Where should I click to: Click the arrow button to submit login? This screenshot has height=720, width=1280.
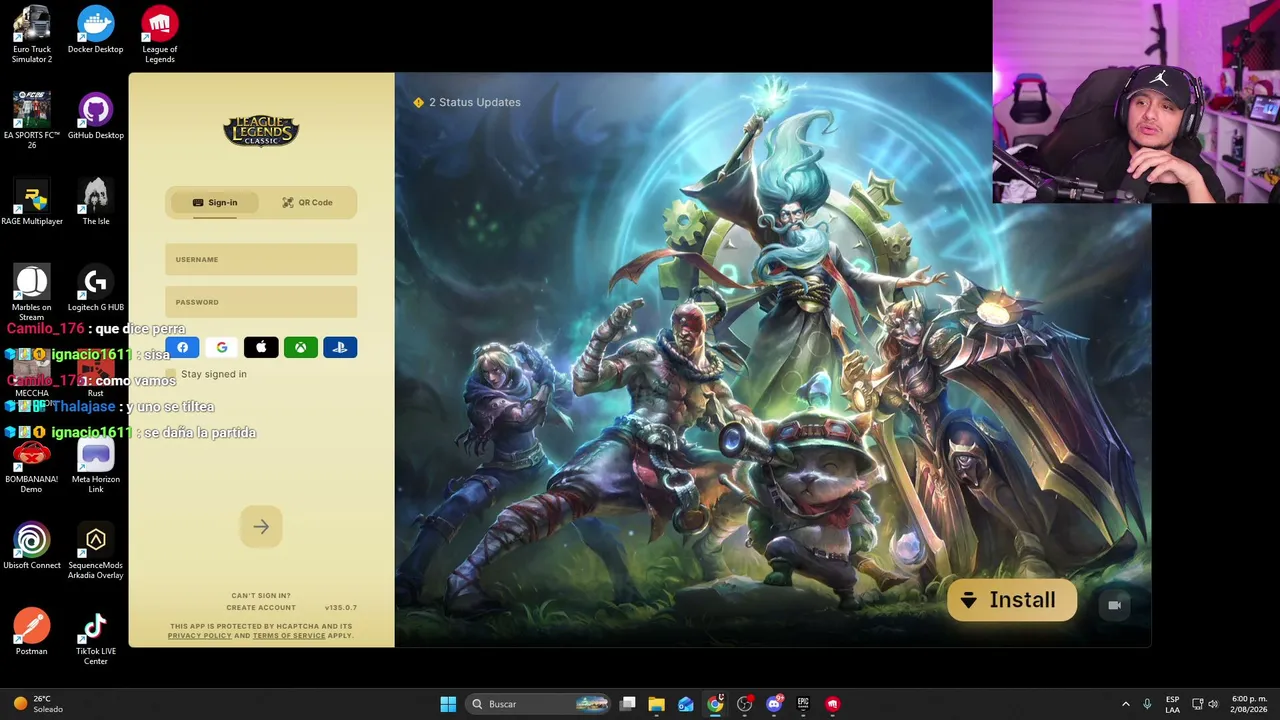tap(261, 527)
